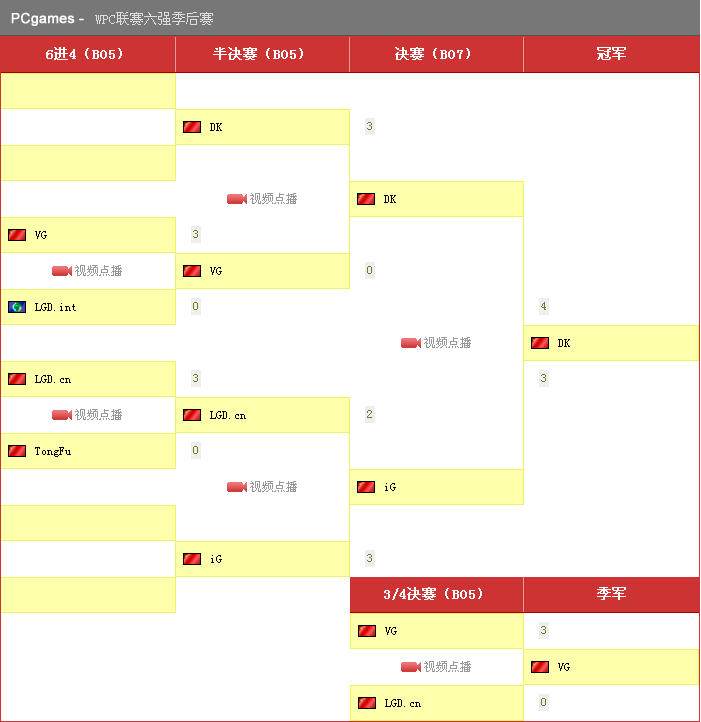
Task: Click the flag next to champion DK
Action: 540,343
